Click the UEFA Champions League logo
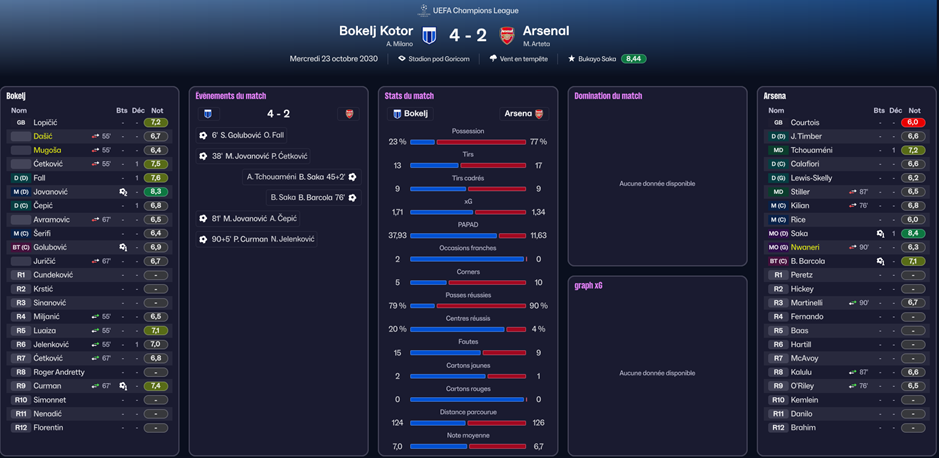939x458 pixels. click(x=424, y=9)
